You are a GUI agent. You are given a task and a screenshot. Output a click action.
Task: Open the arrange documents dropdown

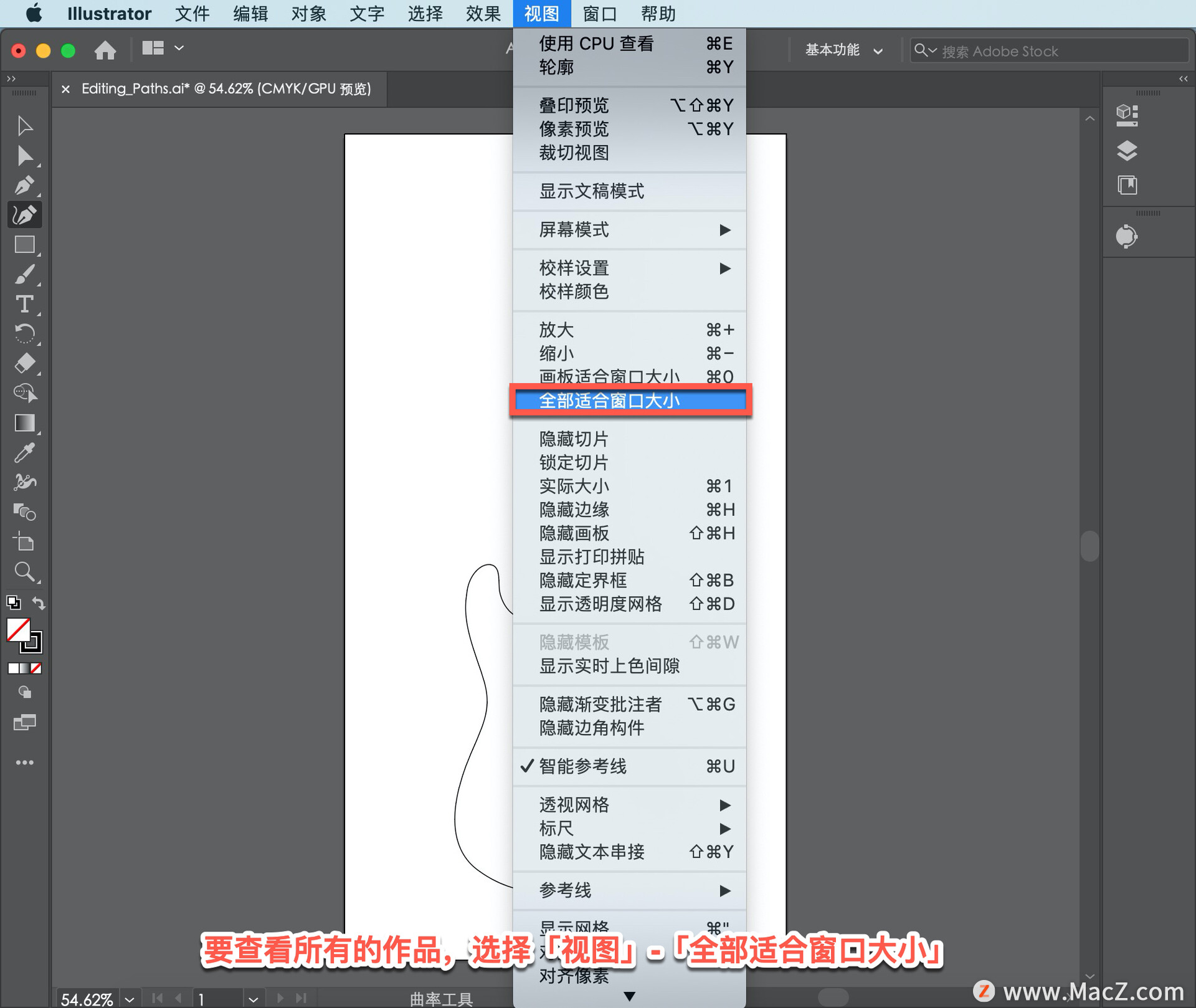[x=163, y=48]
